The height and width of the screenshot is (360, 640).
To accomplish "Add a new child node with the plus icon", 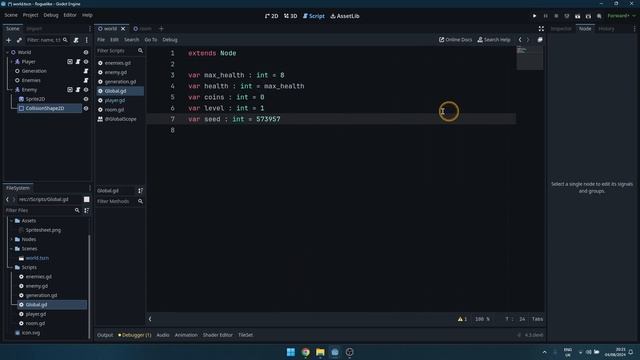I will pyautogui.click(x=9, y=40).
